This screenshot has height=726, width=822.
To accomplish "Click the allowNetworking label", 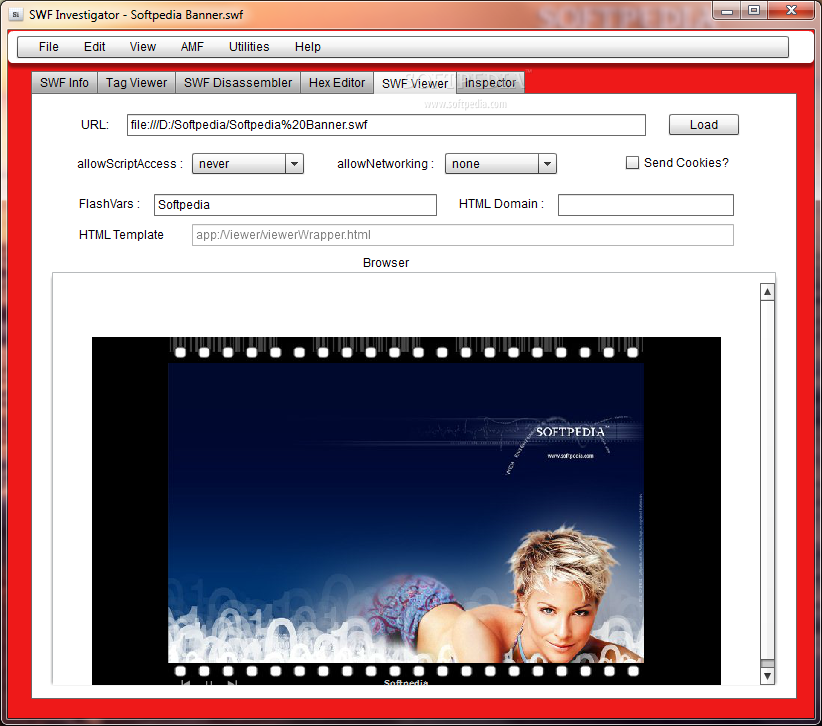I will coord(385,164).
